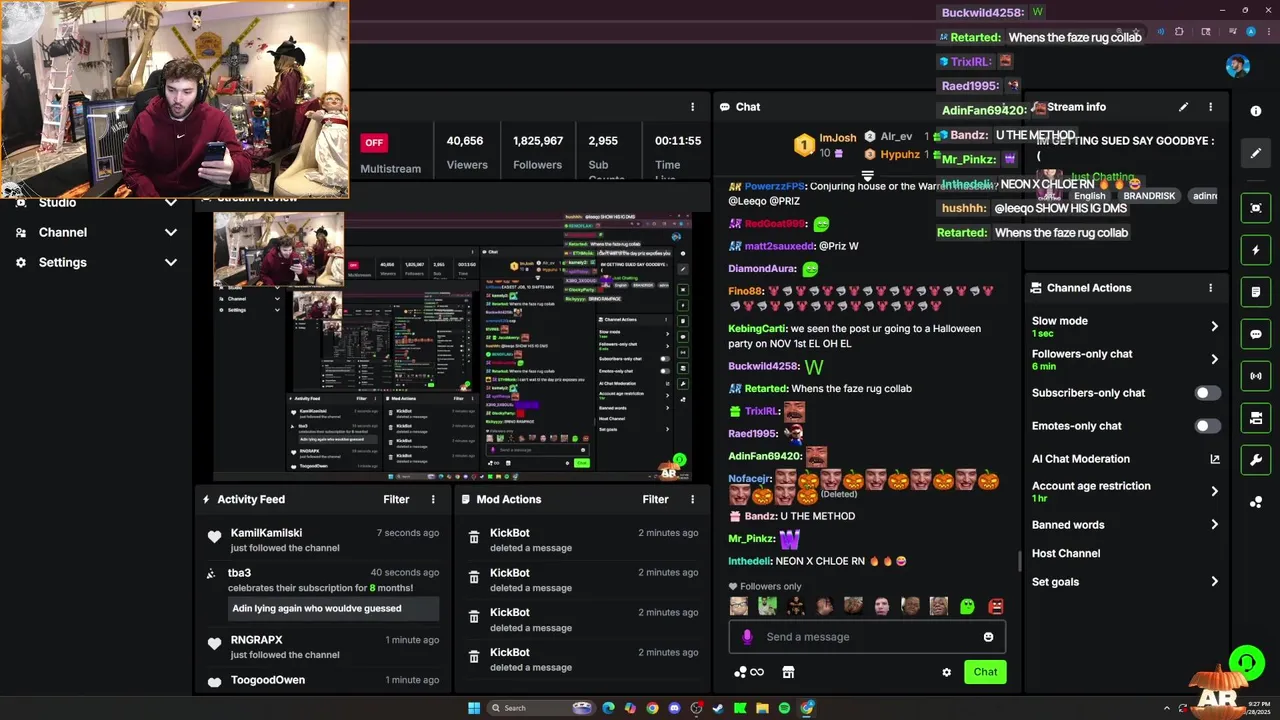Open Followers-only chat options chevron
The width and height of the screenshot is (1280, 720).
click(x=1214, y=359)
